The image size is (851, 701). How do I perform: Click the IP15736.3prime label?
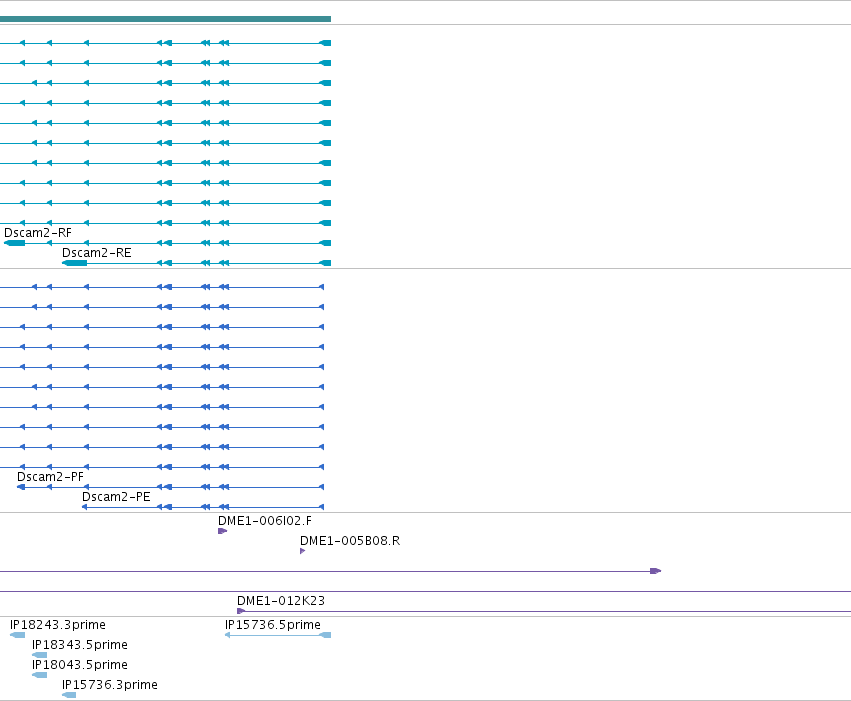pyautogui.click(x=110, y=685)
